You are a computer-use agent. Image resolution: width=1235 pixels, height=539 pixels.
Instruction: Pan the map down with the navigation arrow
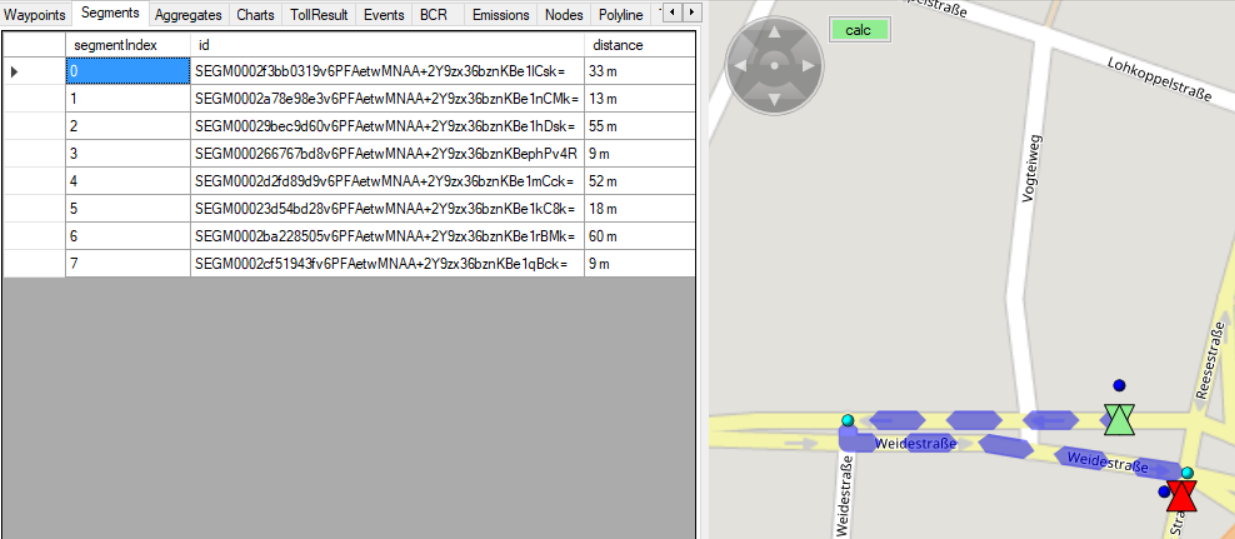773,98
